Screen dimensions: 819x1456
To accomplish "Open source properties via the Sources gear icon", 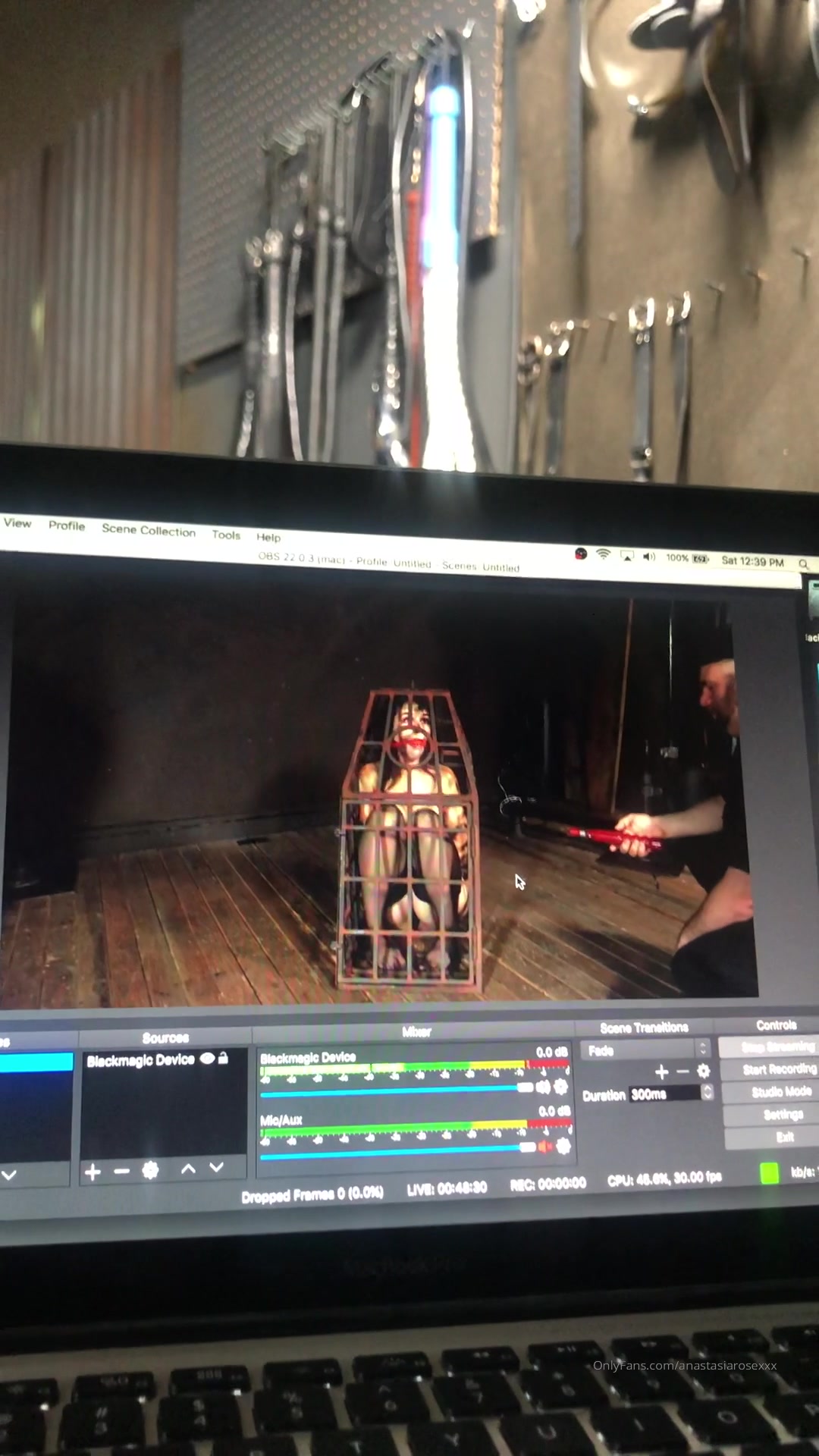I will pyautogui.click(x=150, y=1171).
